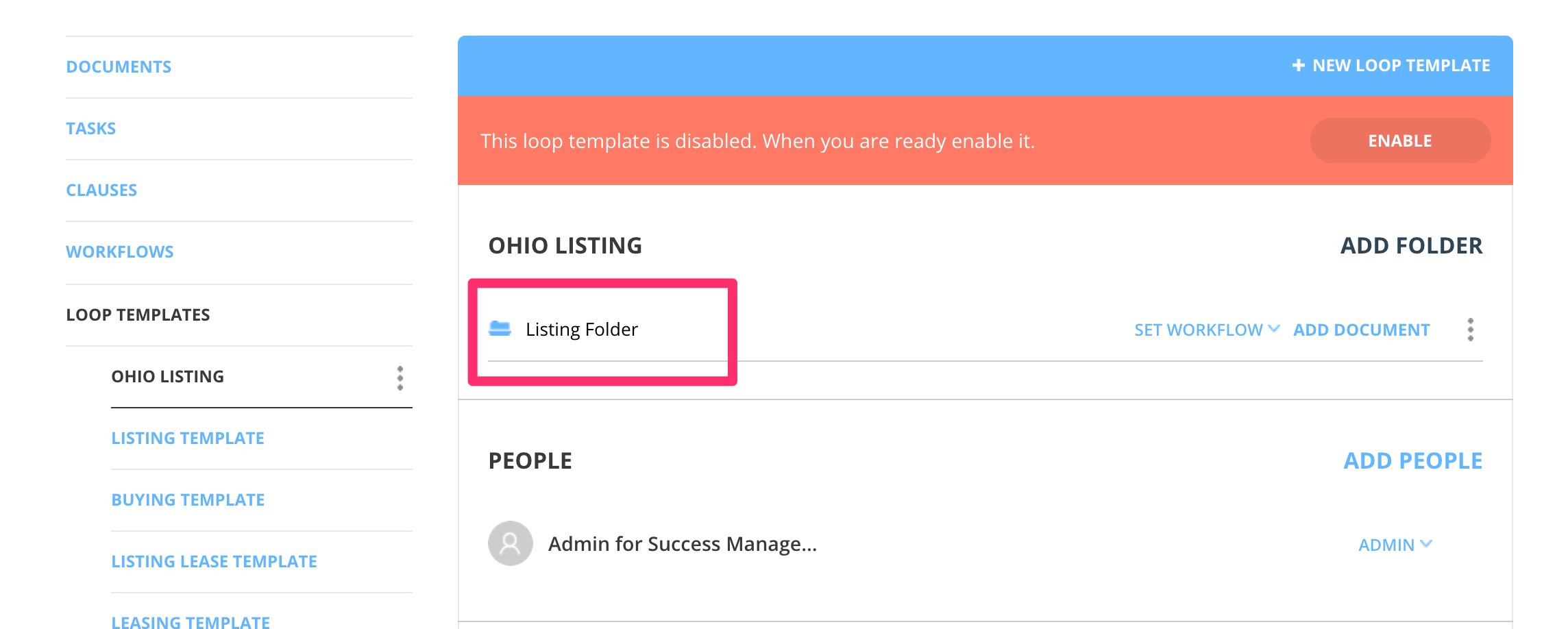Image resolution: width=1568 pixels, height=629 pixels.
Task: Open the LISTING TEMPLATE in sidebar
Action: coord(187,438)
